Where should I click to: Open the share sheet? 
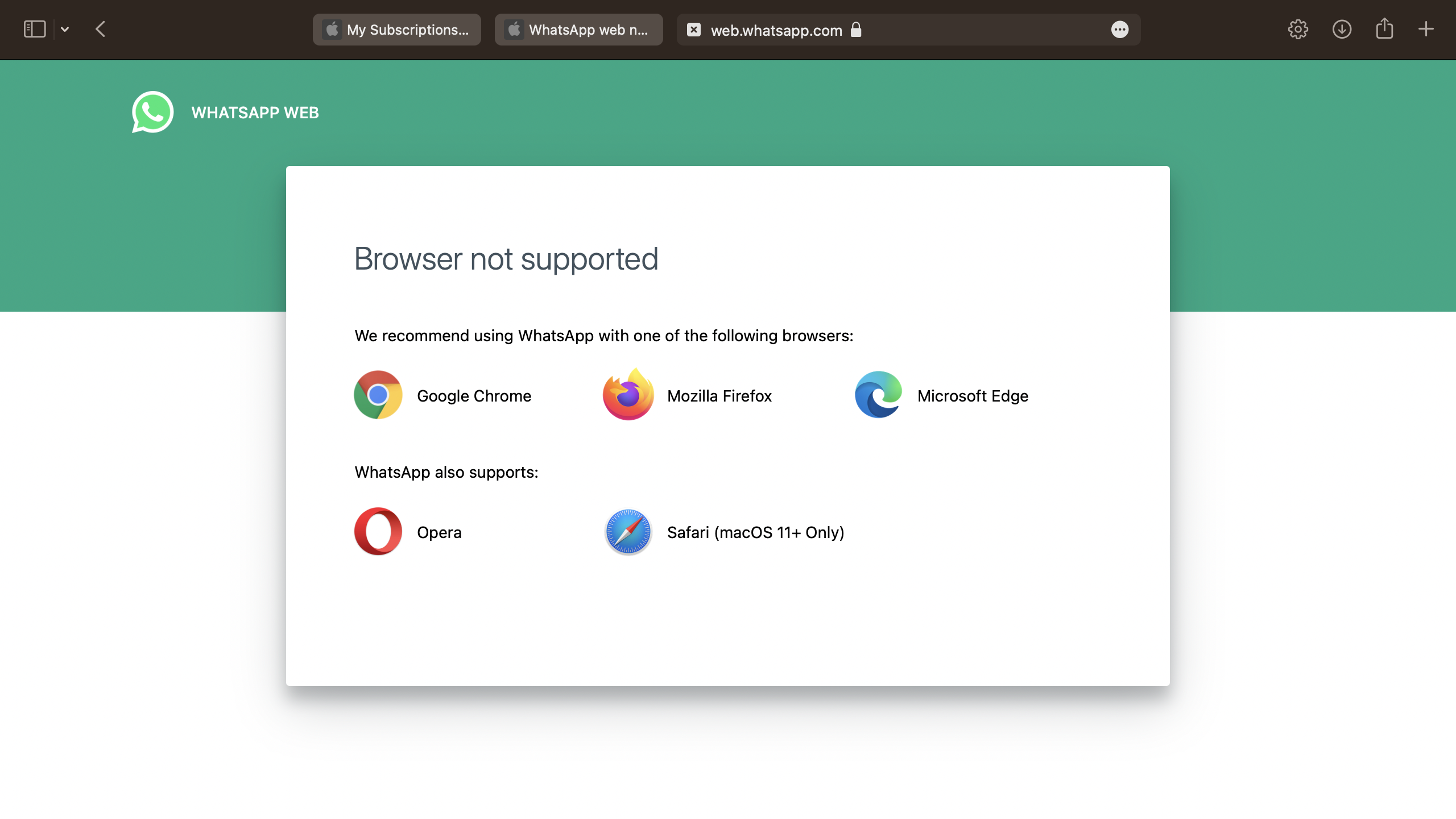click(1384, 30)
